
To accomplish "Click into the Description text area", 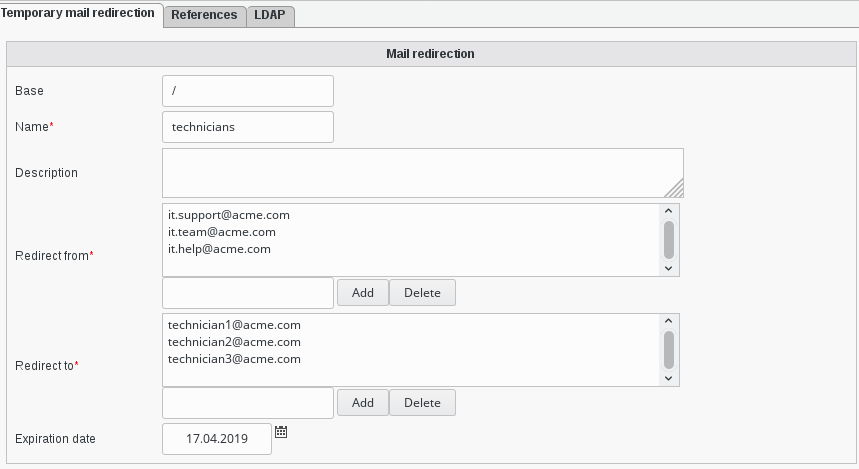I will pyautogui.click(x=423, y=173).
